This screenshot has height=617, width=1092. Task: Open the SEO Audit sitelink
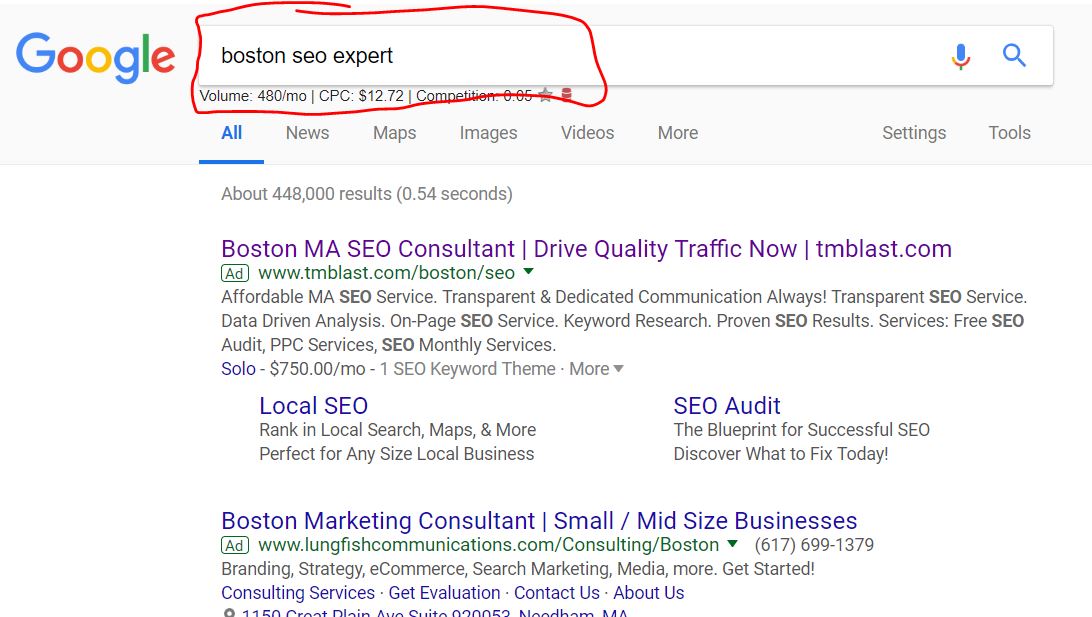pos(726,405)
